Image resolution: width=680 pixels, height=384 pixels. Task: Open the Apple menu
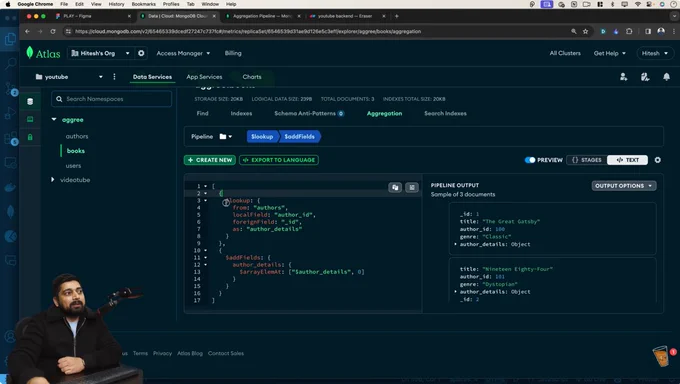(x=7, y=4)
